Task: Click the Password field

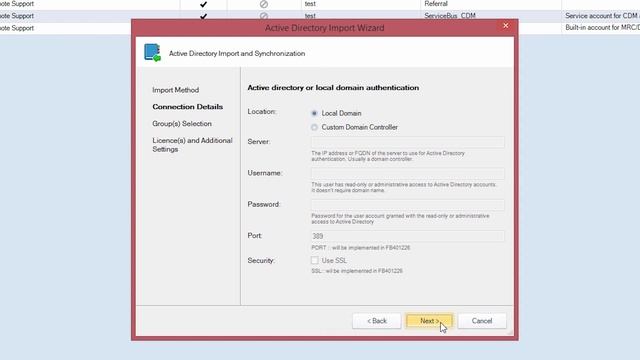Action: point(407,204)
